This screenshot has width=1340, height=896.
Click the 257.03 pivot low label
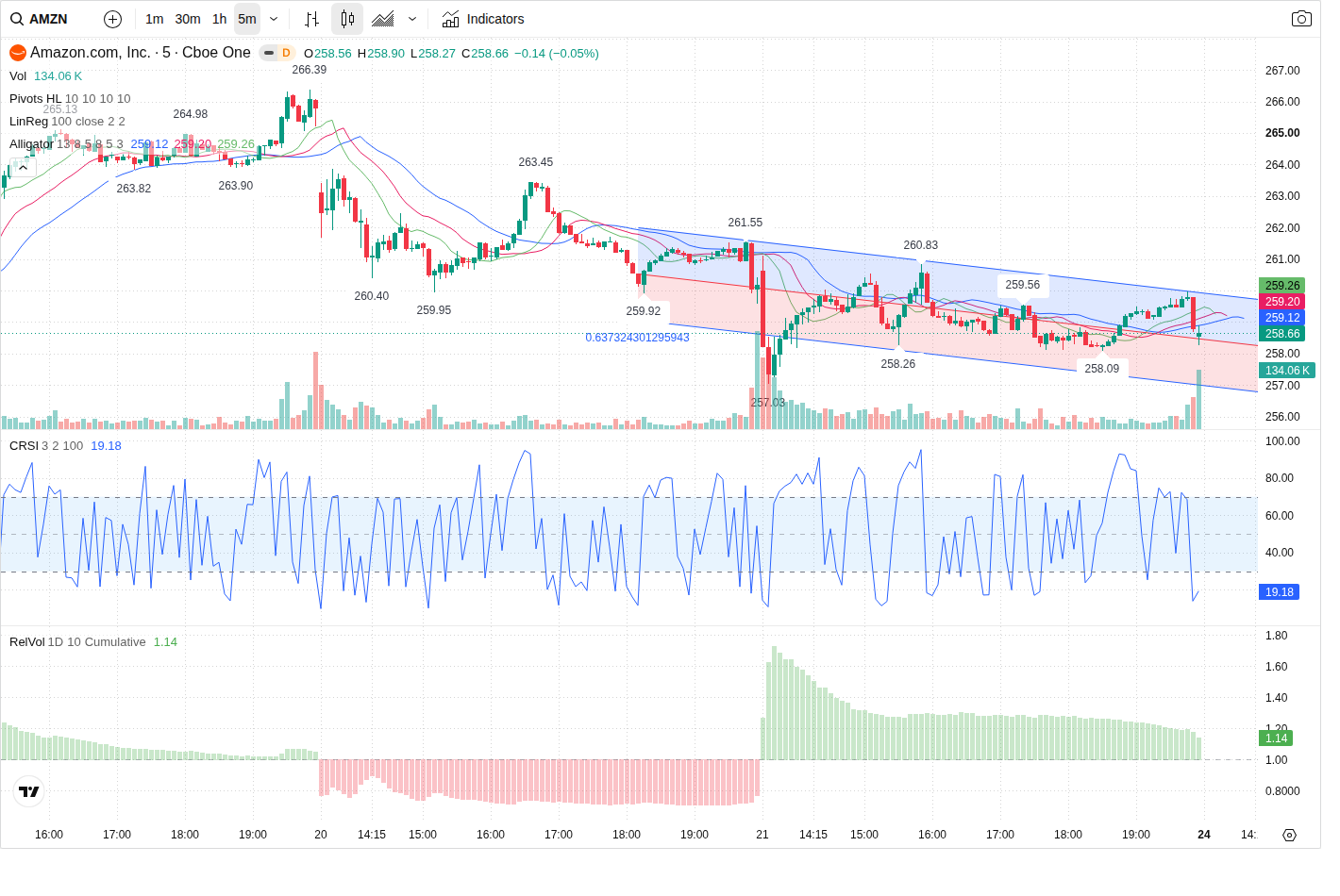pyautogui.click(x=768, y=403)
